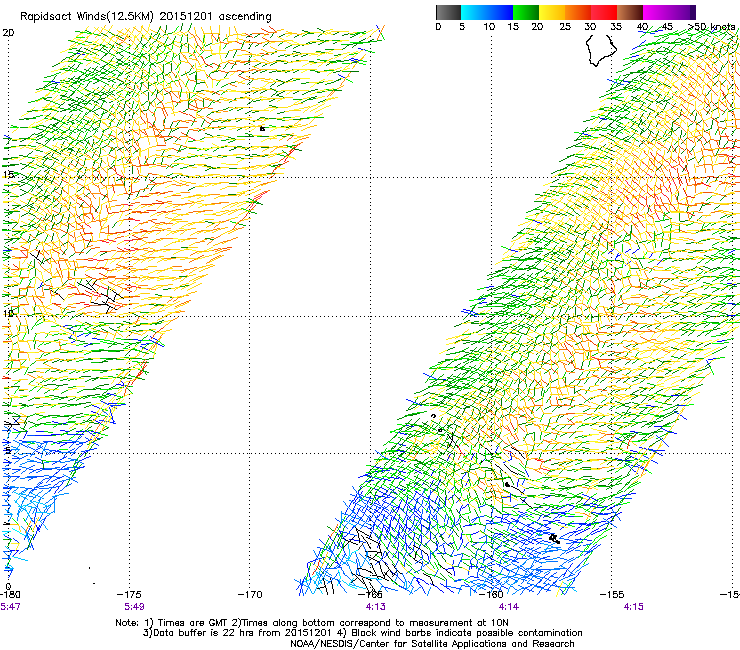Viewport: 740px width, 650px height.
Task: Click the latitude label '0' at bottom left
Action: click(8, 586)
